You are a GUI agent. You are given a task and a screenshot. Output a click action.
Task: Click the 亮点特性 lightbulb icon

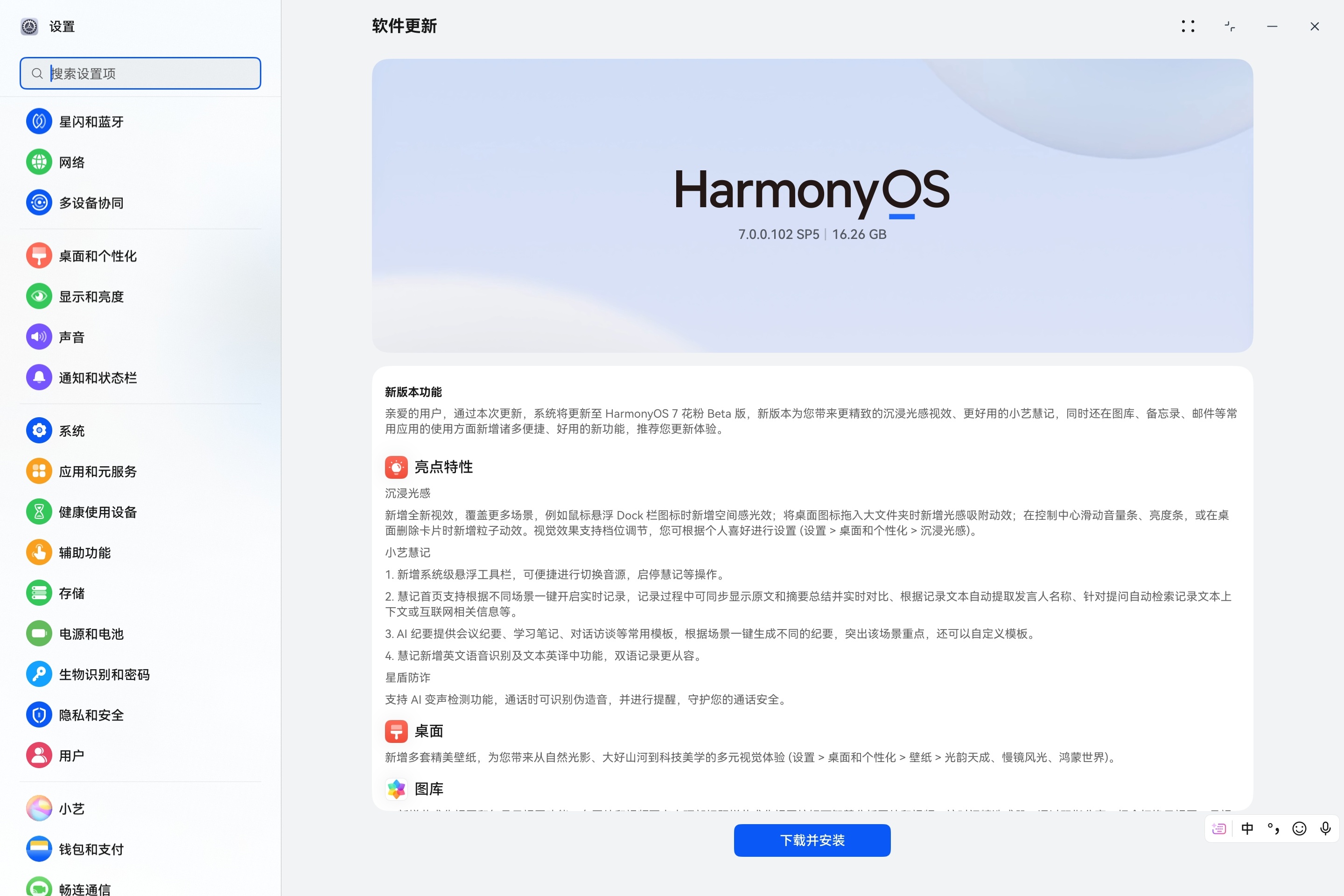point(396,468)
